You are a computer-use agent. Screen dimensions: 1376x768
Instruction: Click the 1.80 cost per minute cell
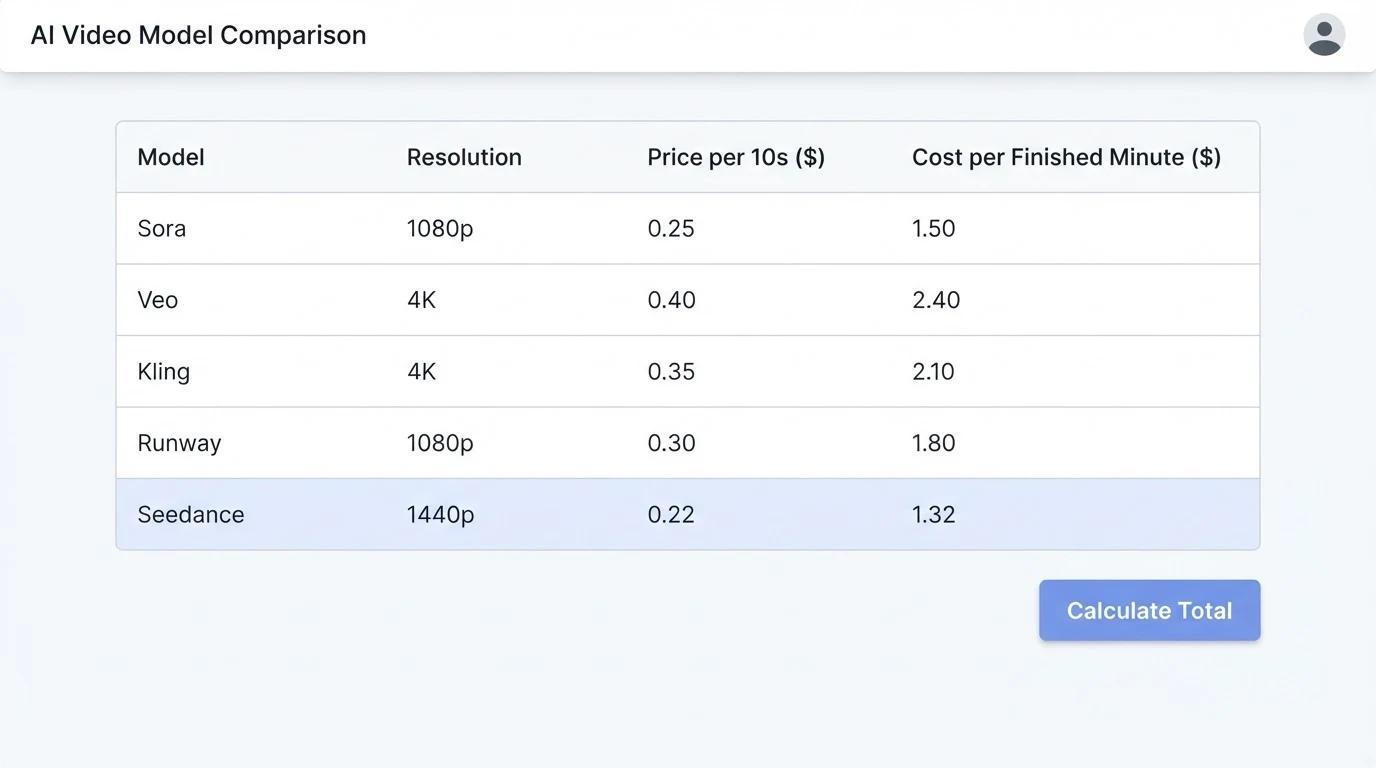934,443
